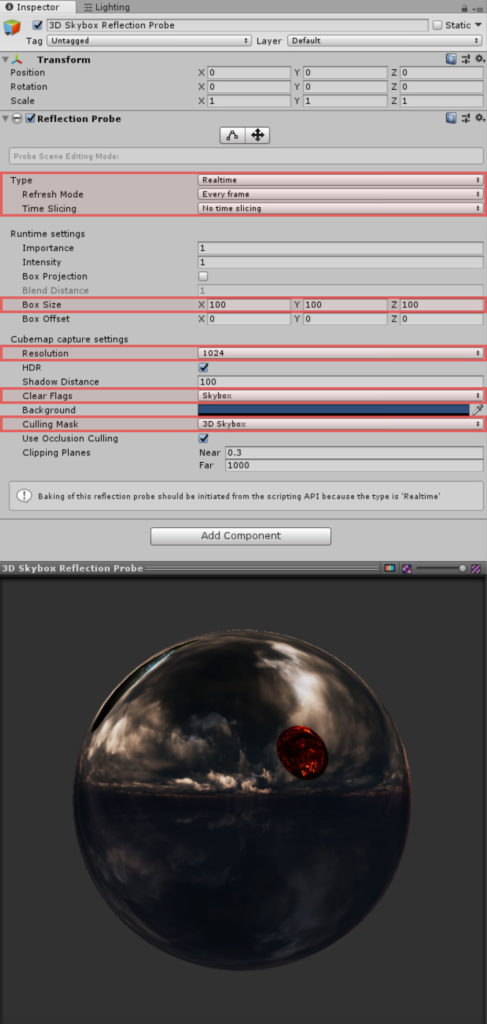Screen dimensions: 487x1024
Task: Click the Cubemap capture settings label
Action: point(69,340)
